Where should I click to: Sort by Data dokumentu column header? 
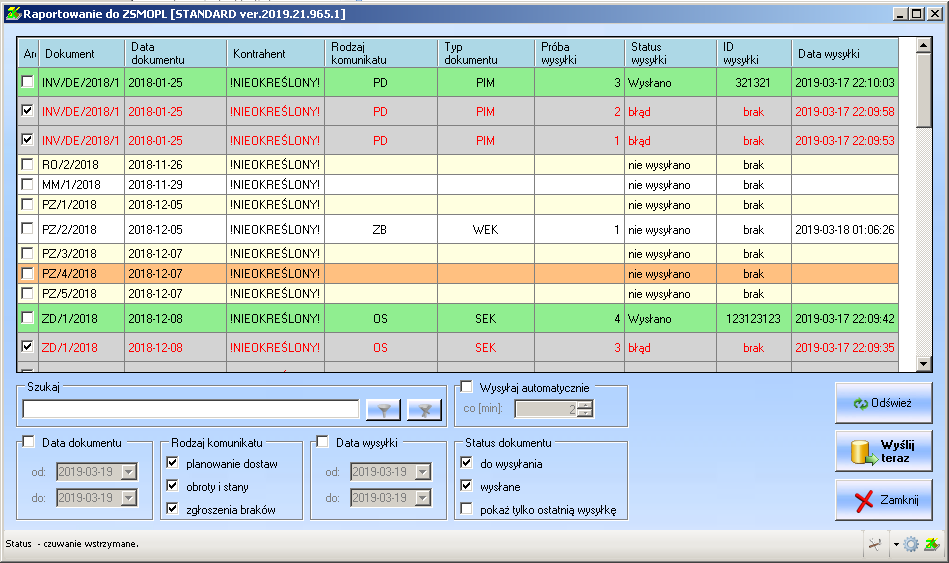[x=176, y=53]
